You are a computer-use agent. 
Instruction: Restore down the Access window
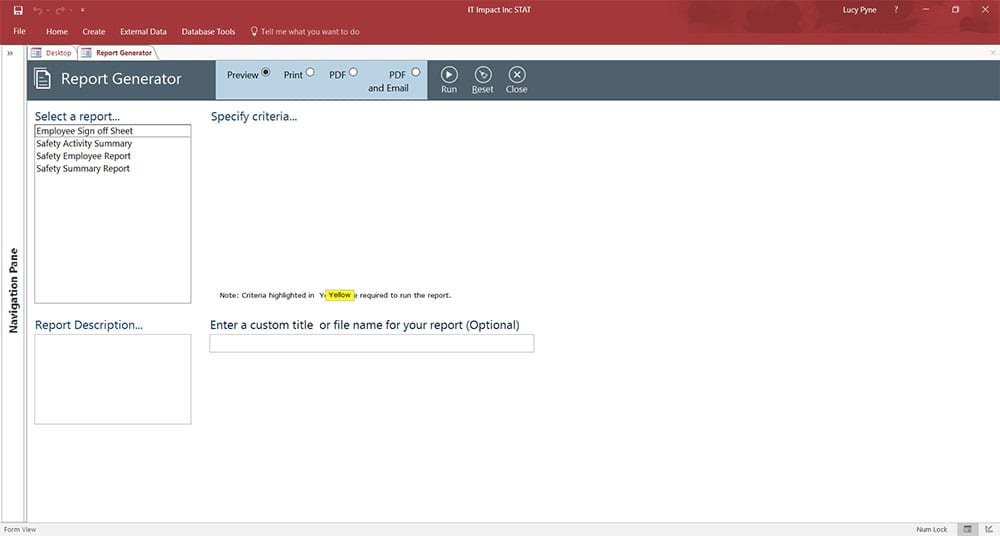pos(955,10)
